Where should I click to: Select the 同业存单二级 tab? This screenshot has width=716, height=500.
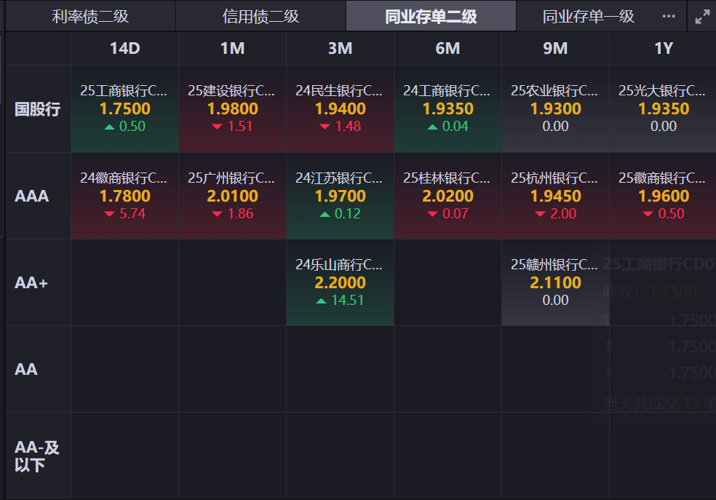(x=431, y=16)
